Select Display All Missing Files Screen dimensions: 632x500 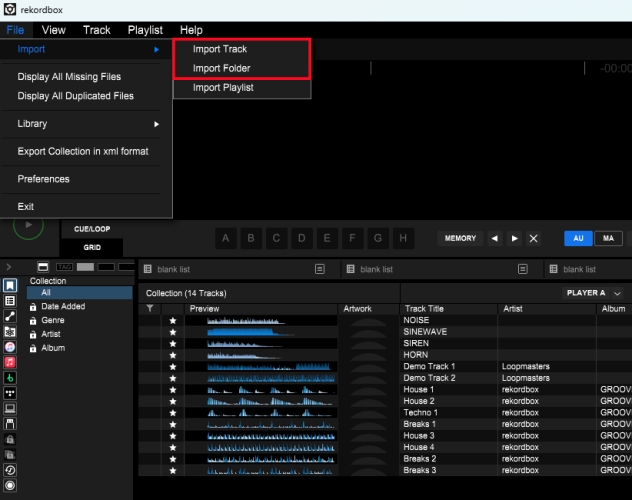click(x=86, y=77)
